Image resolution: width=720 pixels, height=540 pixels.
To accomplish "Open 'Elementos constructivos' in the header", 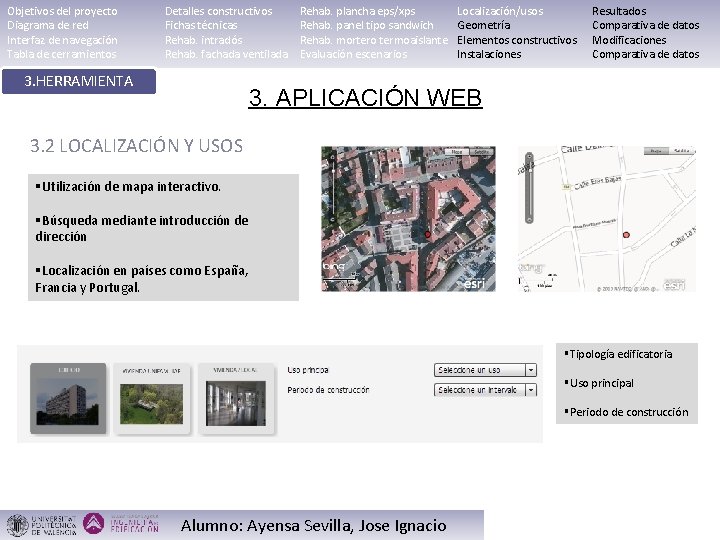I will (517, 40).
